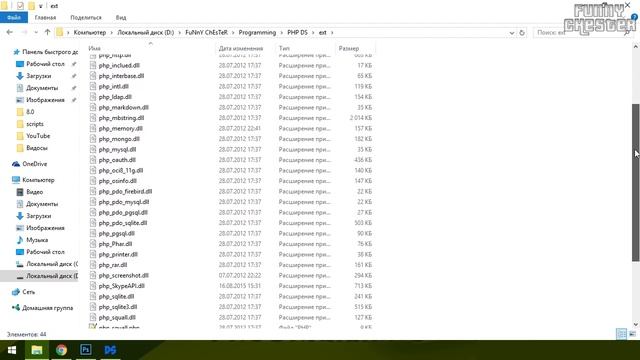
Task: Refresh the current folder view
Action: point(522,33)
